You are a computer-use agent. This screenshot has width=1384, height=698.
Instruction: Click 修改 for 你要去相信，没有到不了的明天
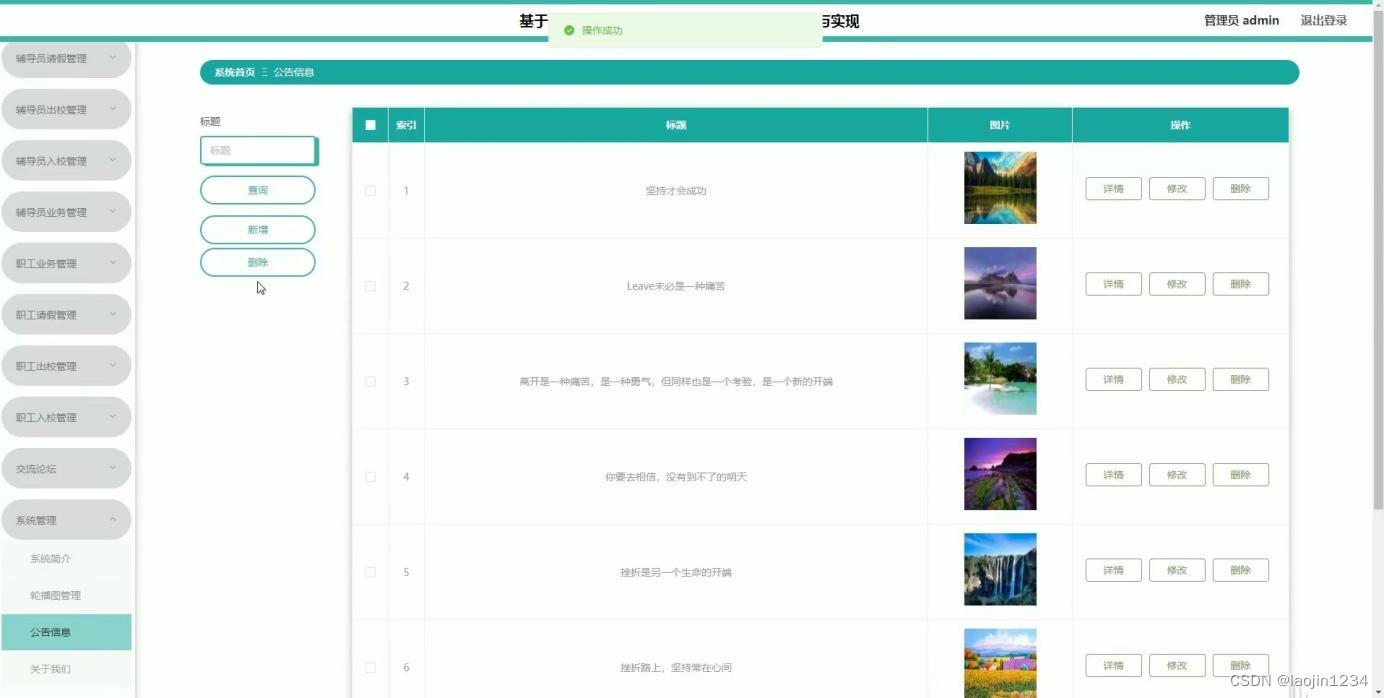pos(1177,475)
